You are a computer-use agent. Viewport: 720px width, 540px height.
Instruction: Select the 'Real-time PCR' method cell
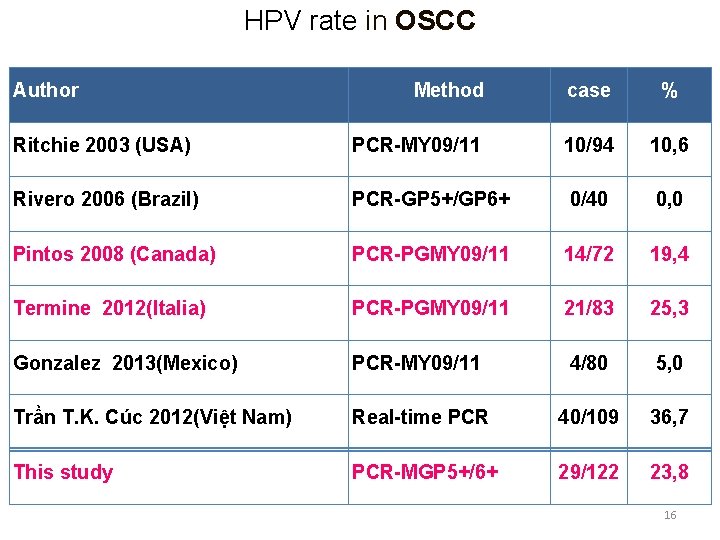point(420,417)
